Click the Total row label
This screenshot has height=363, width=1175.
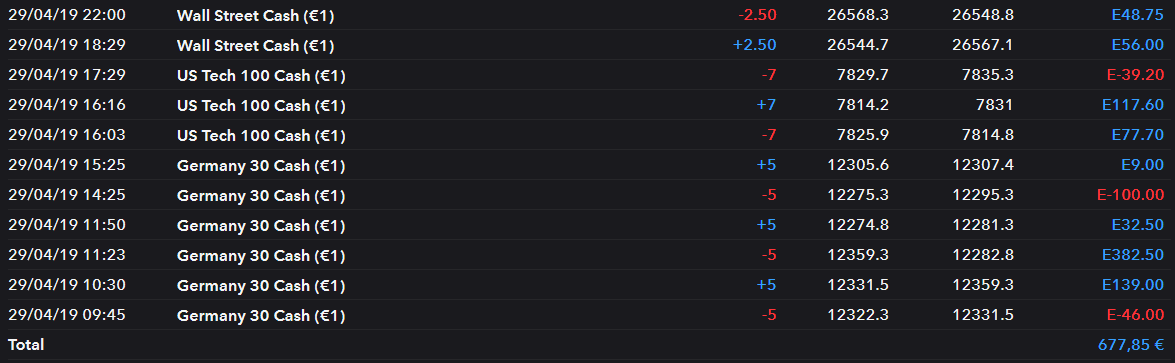26,345
